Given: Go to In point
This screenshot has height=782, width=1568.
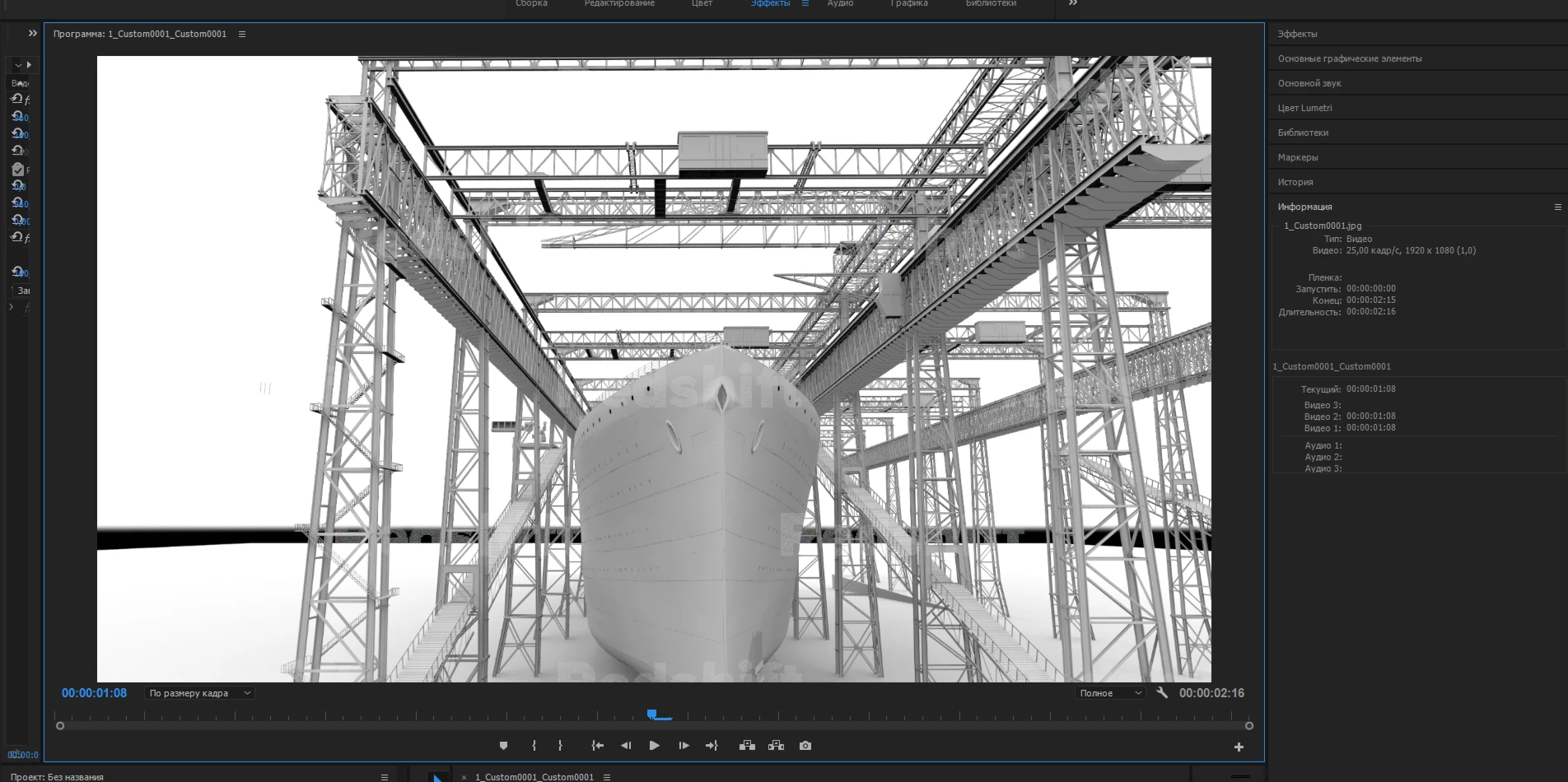Looking at the screenshot, I should [597, 746].
